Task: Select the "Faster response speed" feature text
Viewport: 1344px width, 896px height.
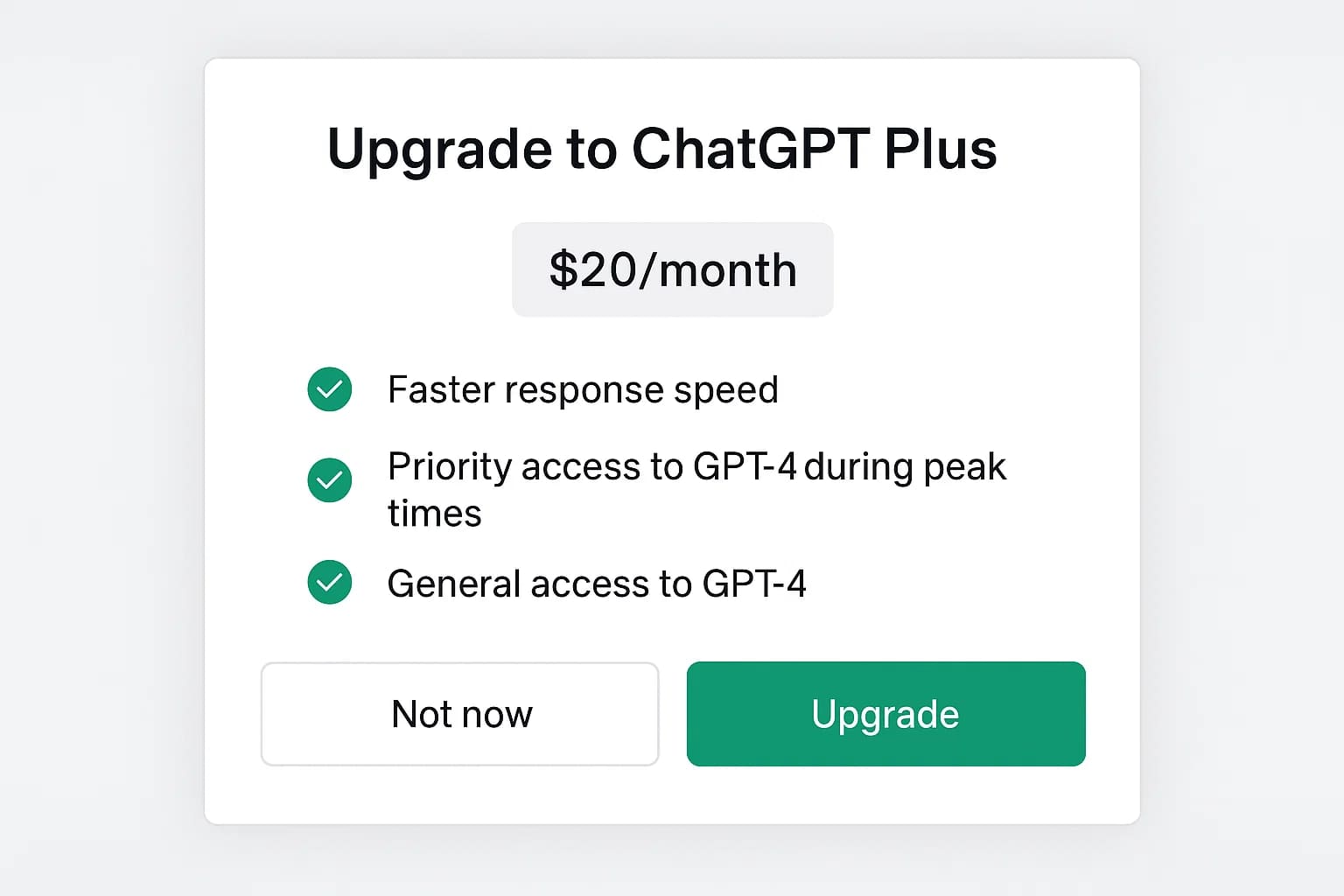Action: coord(583,390)
